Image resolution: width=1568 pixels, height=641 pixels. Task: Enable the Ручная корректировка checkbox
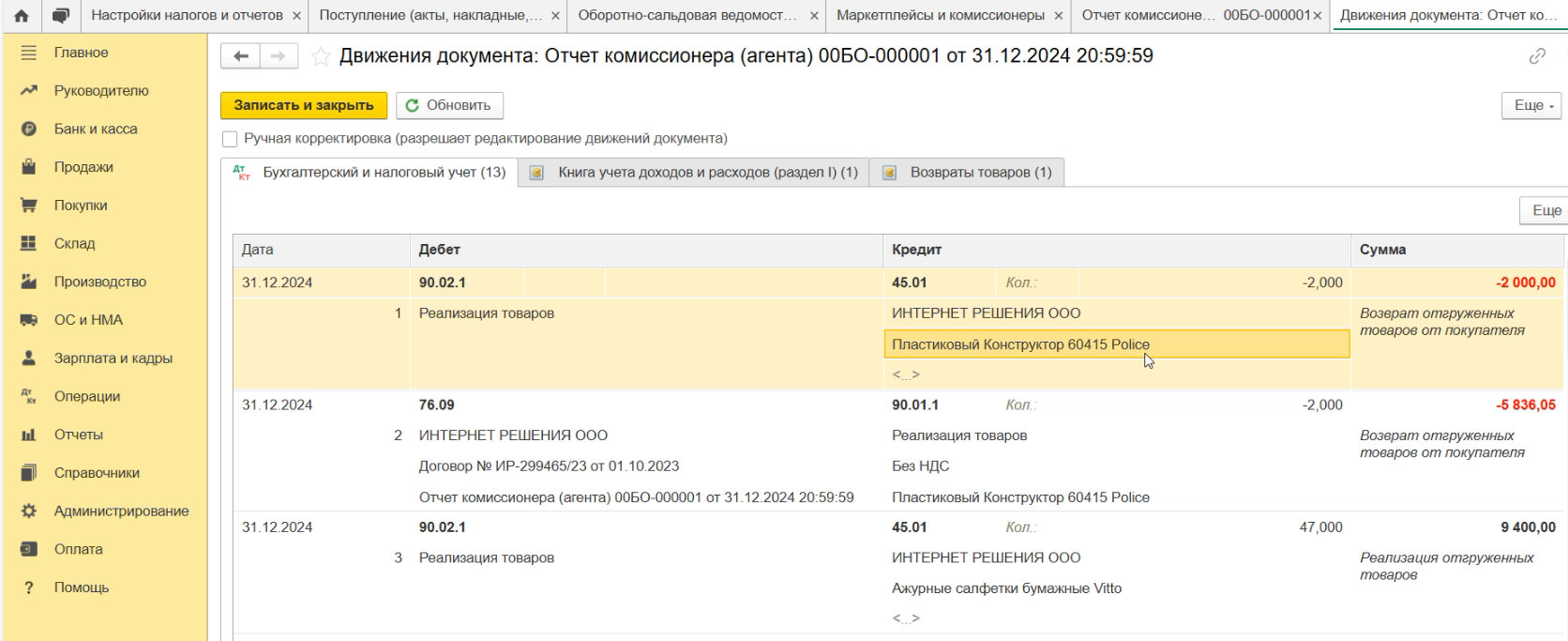[x=230, y=139]
